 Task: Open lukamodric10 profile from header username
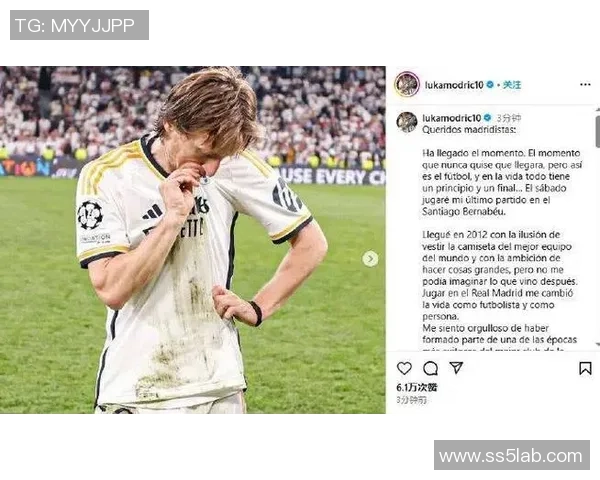(x=454, y=85)
